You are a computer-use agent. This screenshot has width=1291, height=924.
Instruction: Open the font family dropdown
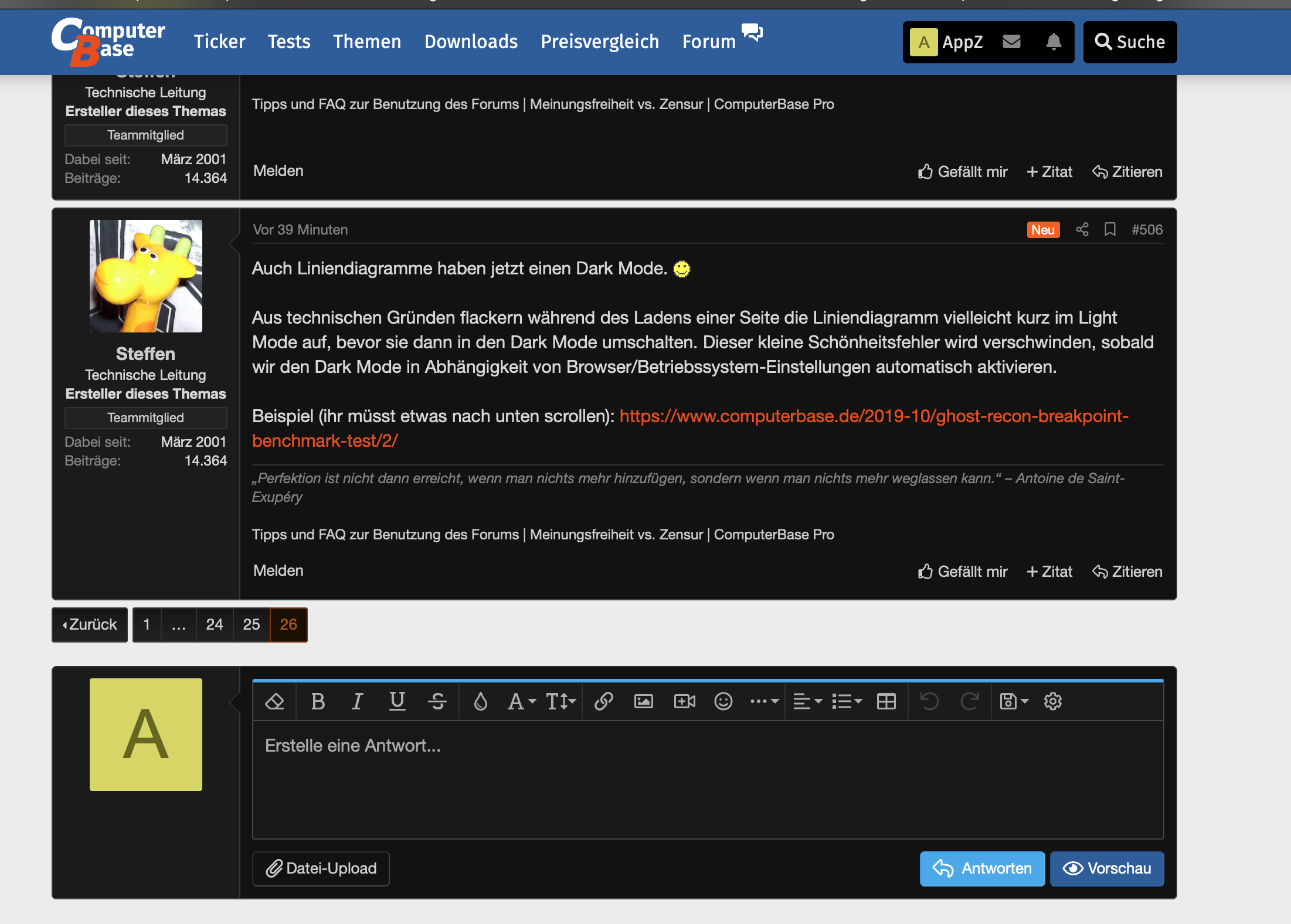(x=522, y=701)
